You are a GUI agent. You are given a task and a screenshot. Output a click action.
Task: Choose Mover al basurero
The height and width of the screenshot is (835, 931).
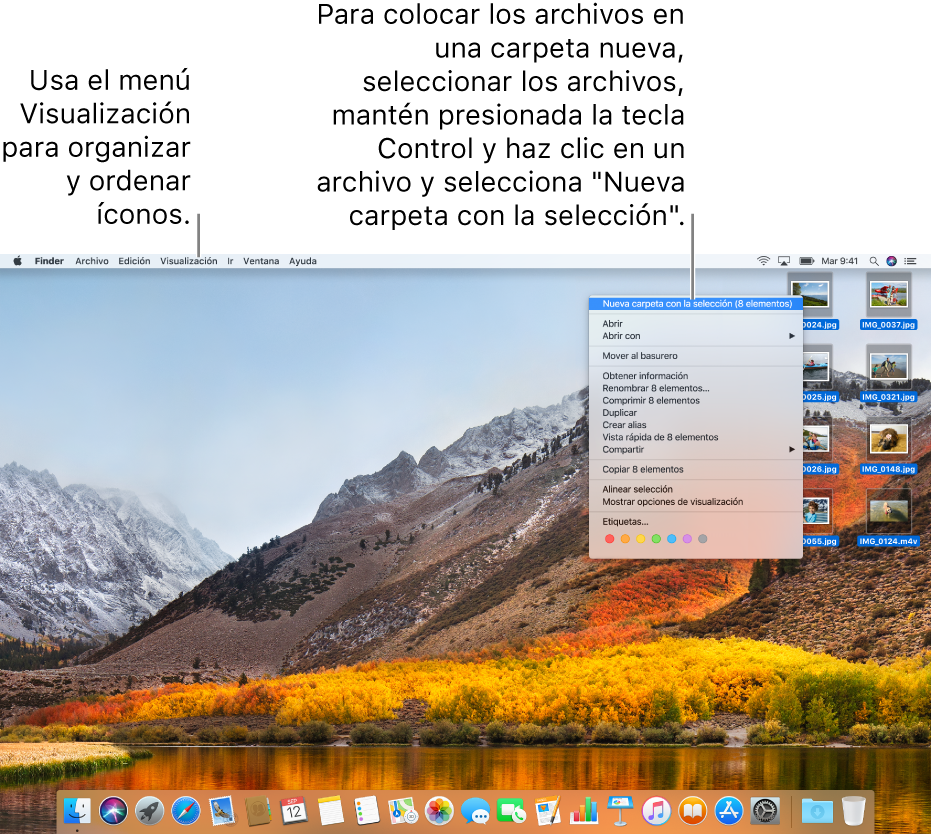point(696,356)
